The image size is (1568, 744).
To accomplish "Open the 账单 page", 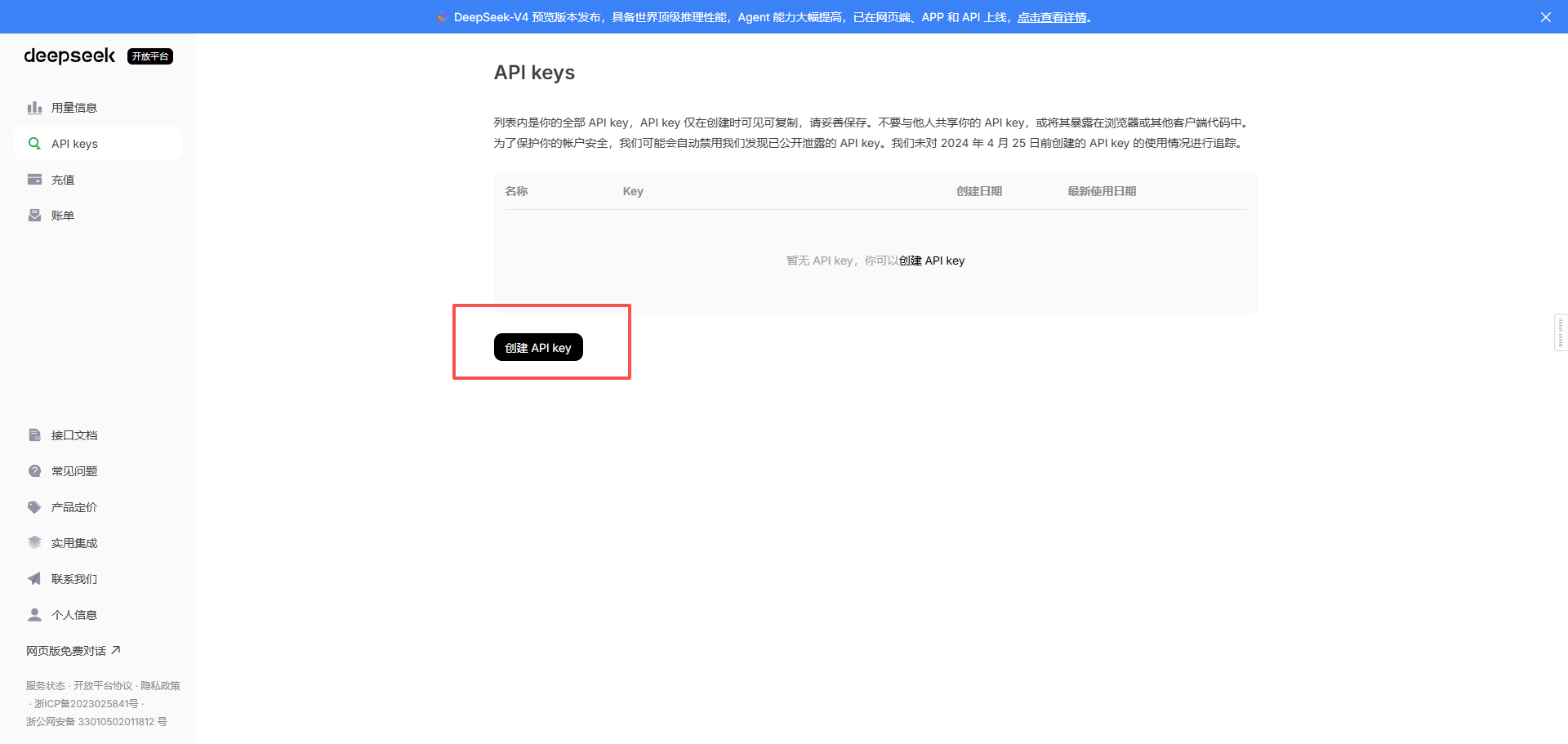I will click(98, 216).
